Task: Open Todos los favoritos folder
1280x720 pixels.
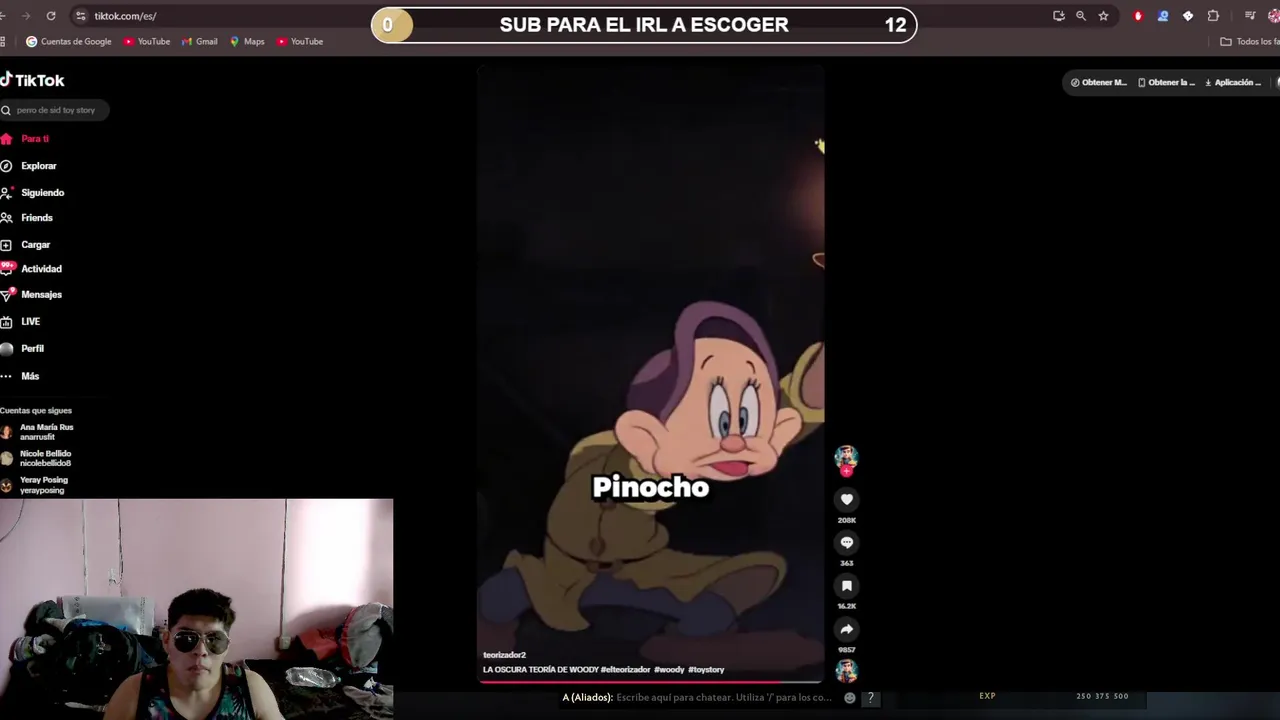Action: click(1250, 42)
